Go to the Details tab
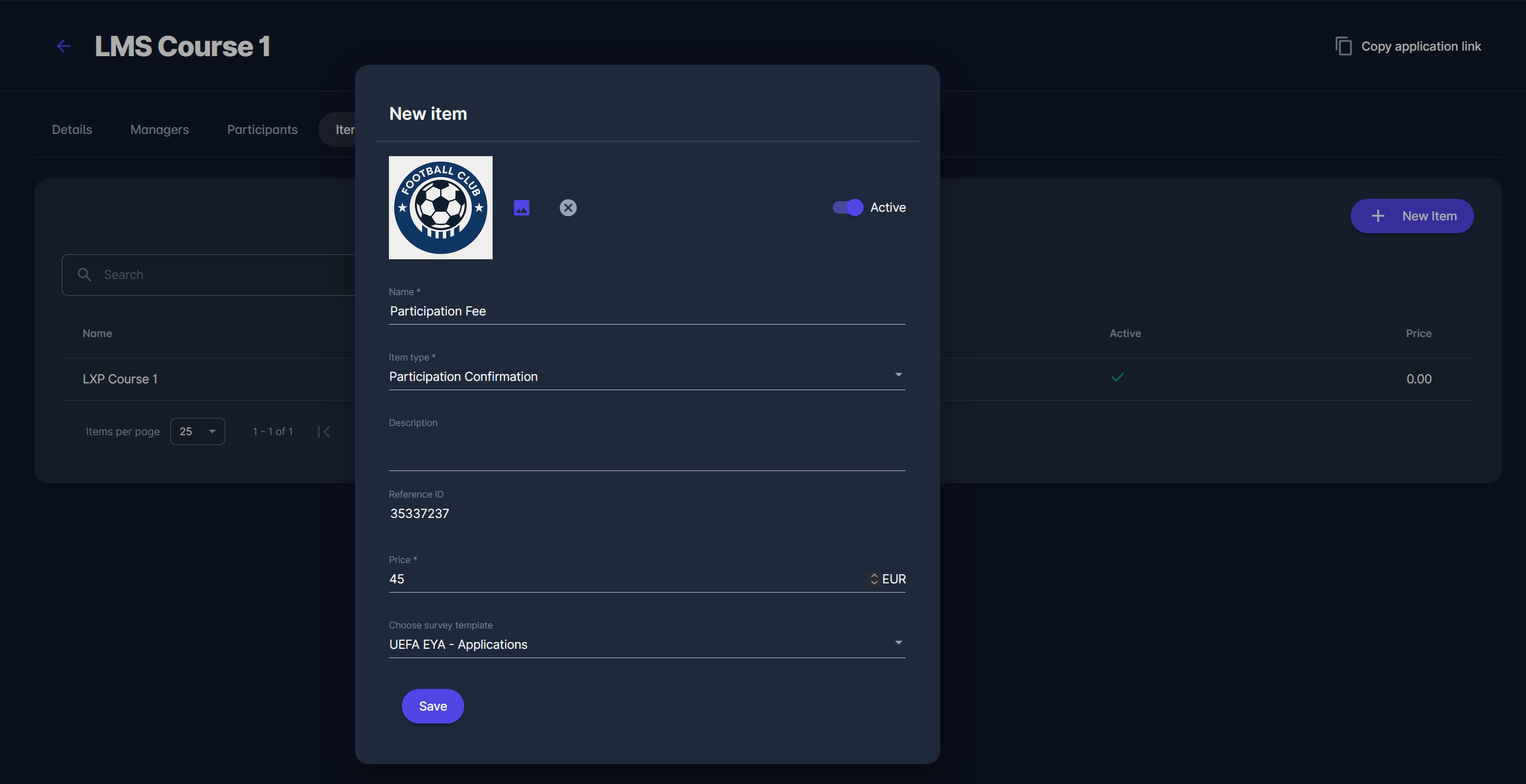Screen dimensions: 1526x784 [x=72, y=130]
